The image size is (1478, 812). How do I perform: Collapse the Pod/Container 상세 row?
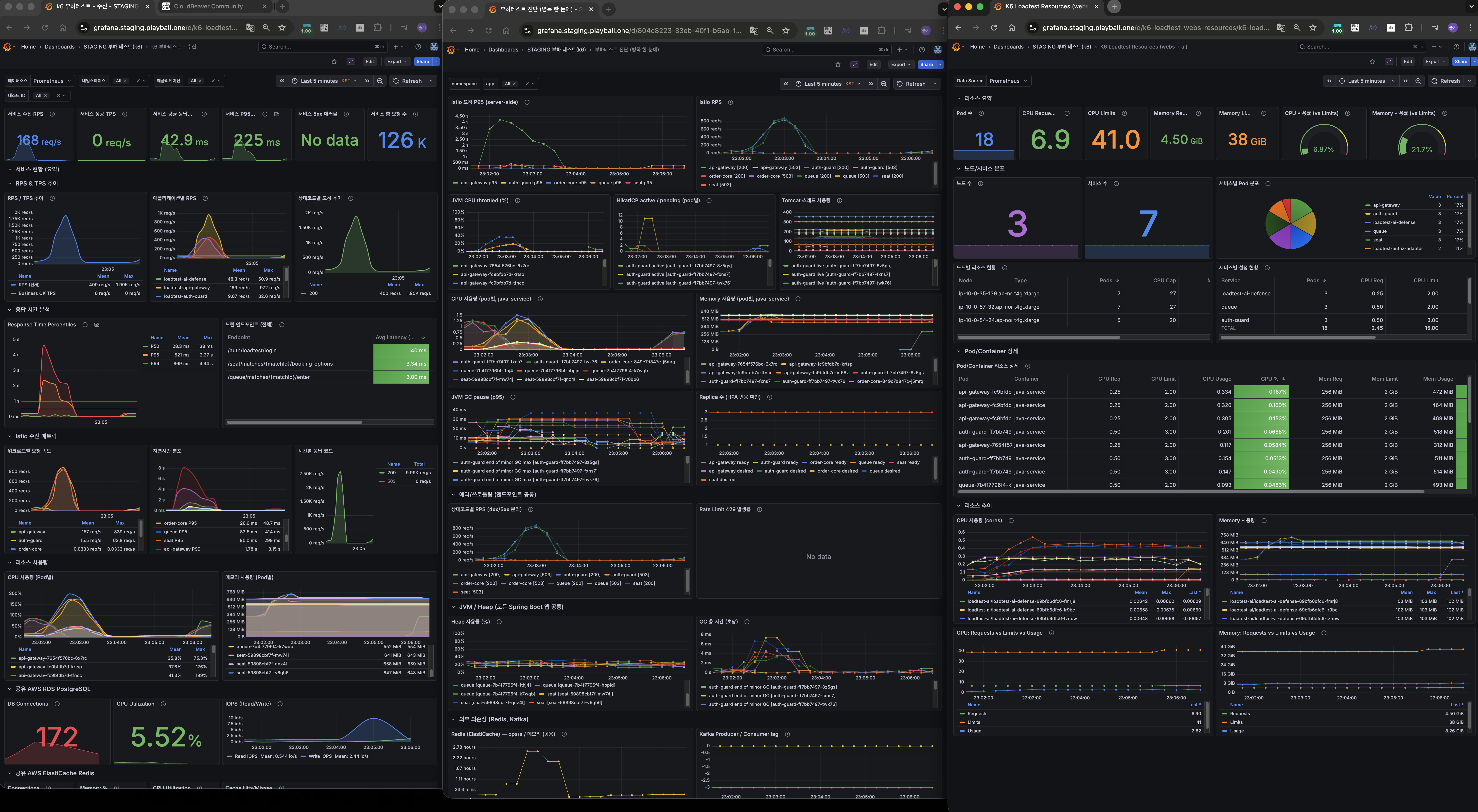[958, 351]
